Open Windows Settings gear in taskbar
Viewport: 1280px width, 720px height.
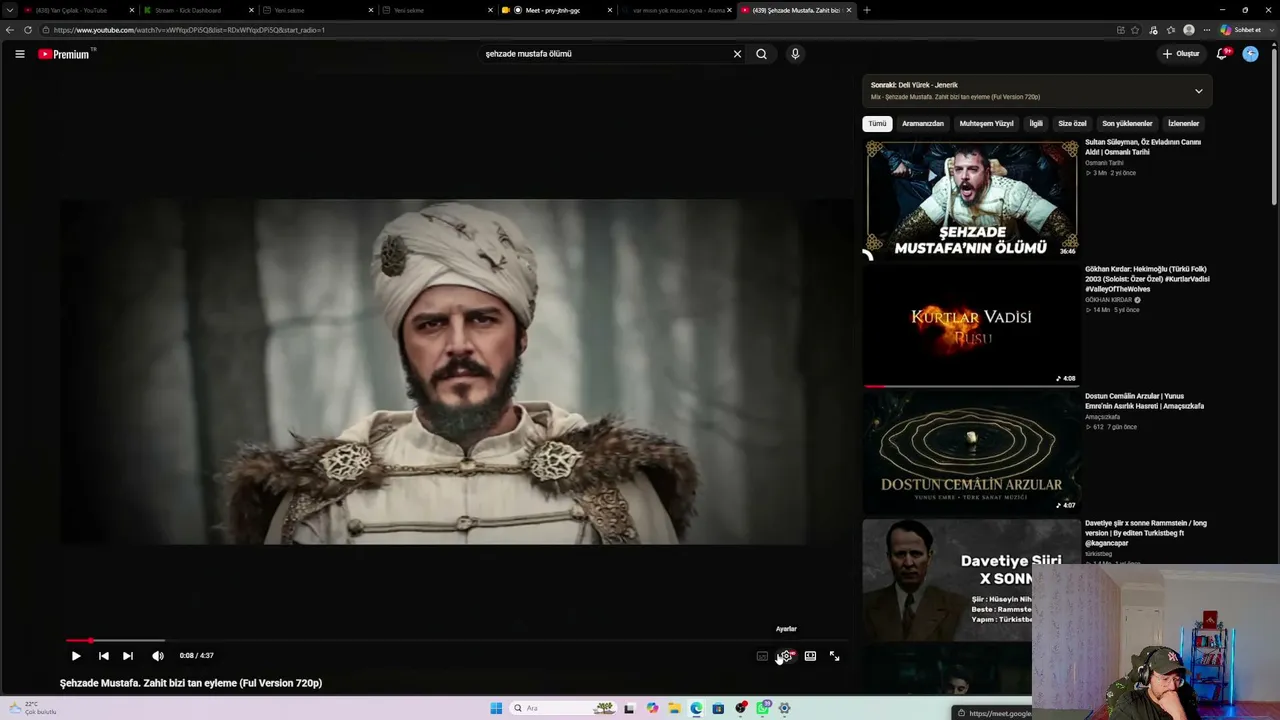(784, 708)
